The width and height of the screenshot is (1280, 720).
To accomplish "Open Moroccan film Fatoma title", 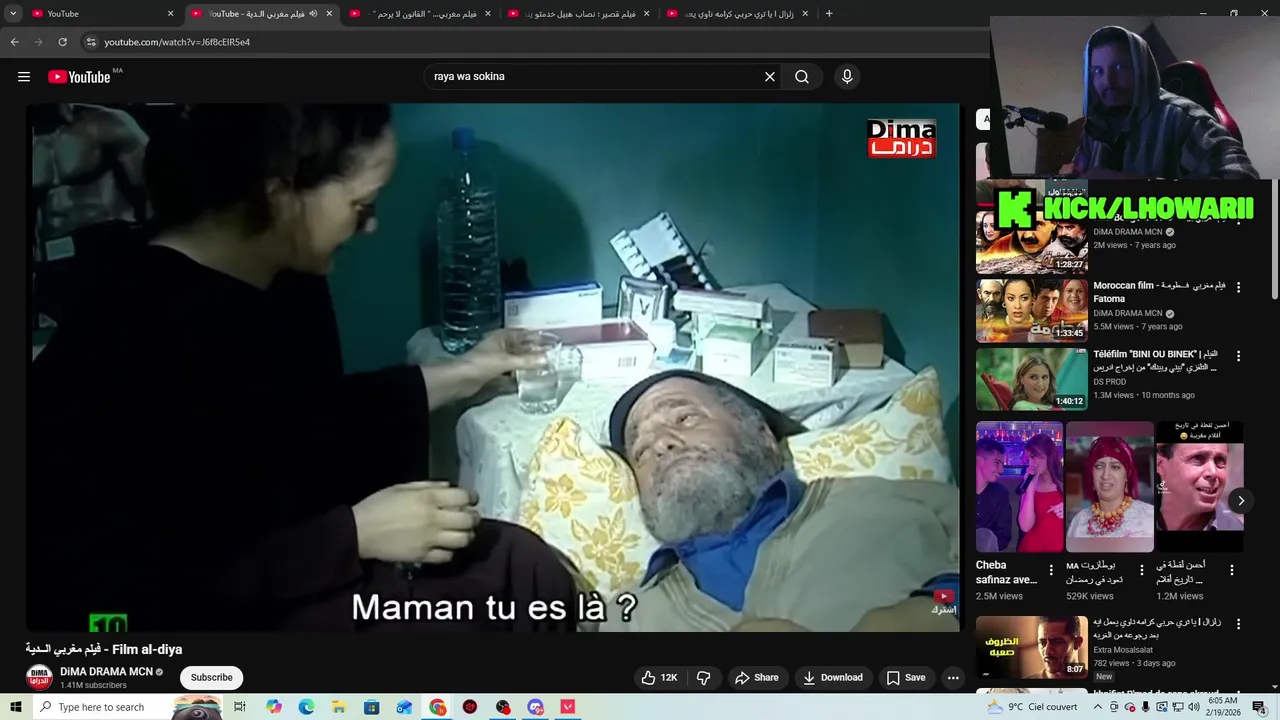I will 1159,292.
